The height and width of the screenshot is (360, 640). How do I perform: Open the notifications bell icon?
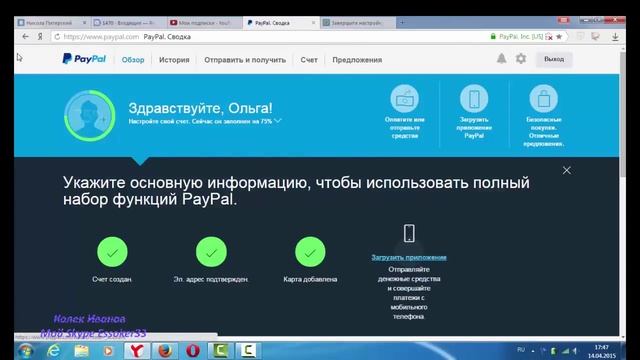tap(502, 59)
